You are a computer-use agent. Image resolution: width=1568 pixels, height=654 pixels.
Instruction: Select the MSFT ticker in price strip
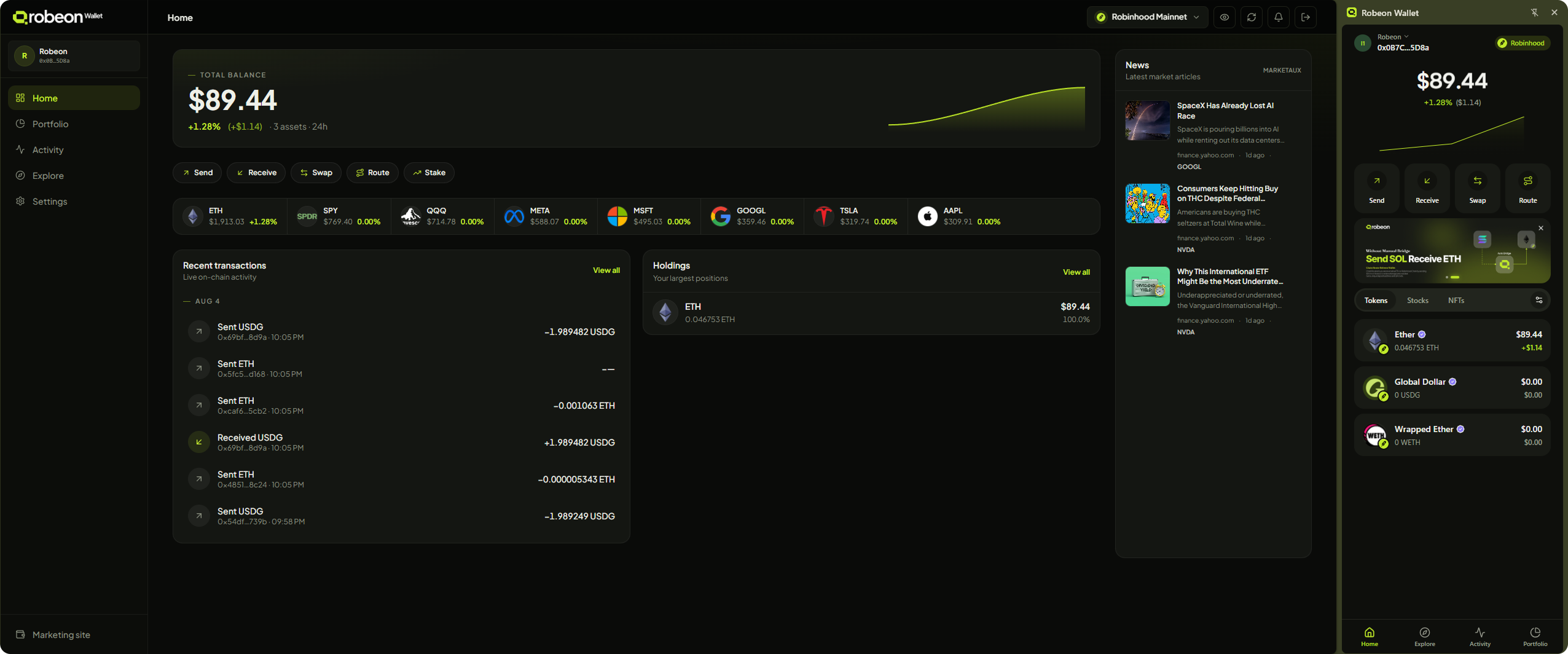click(x=649, y=216)
